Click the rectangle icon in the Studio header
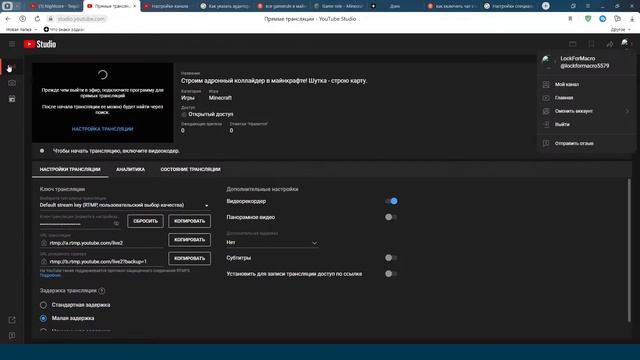This screenshot has width=640, height=360. click(x=573, y=44)
